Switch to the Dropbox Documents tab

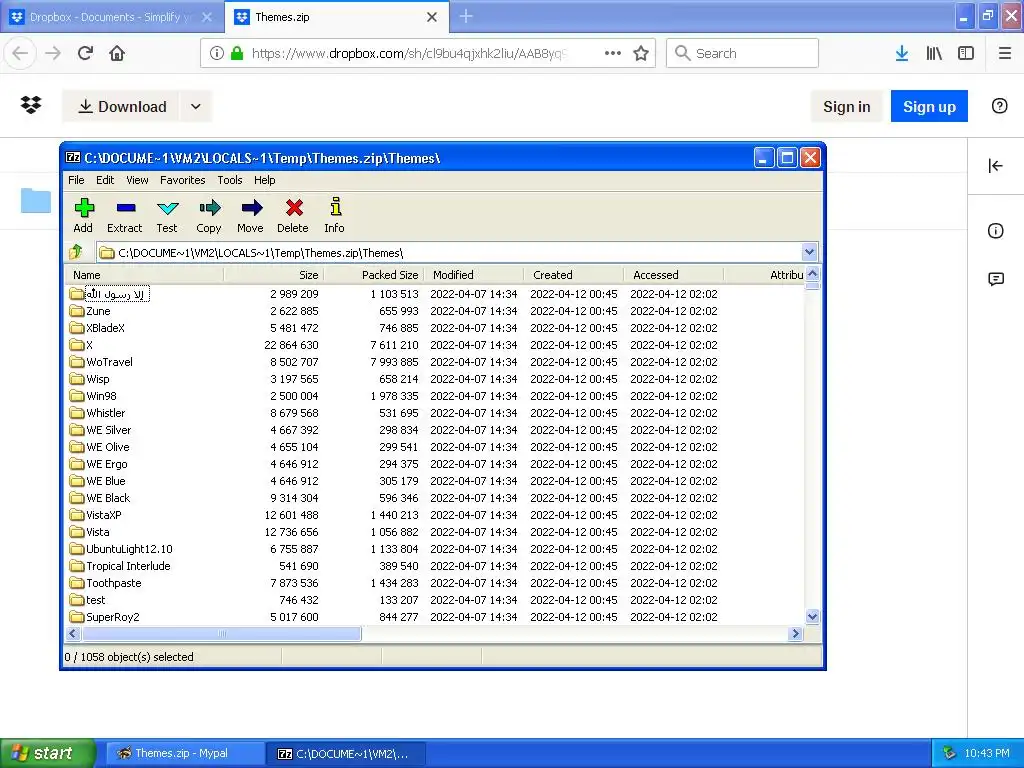111,17
